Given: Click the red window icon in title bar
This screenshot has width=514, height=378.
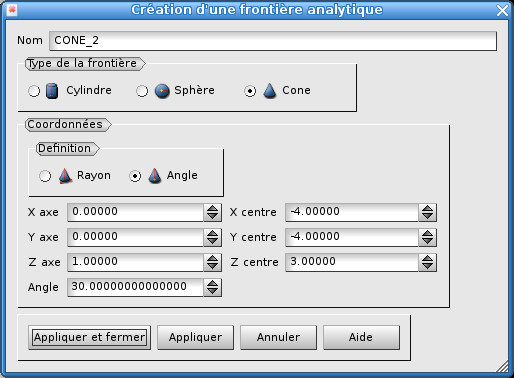Looking at the screenshot, I should (12, 9).
